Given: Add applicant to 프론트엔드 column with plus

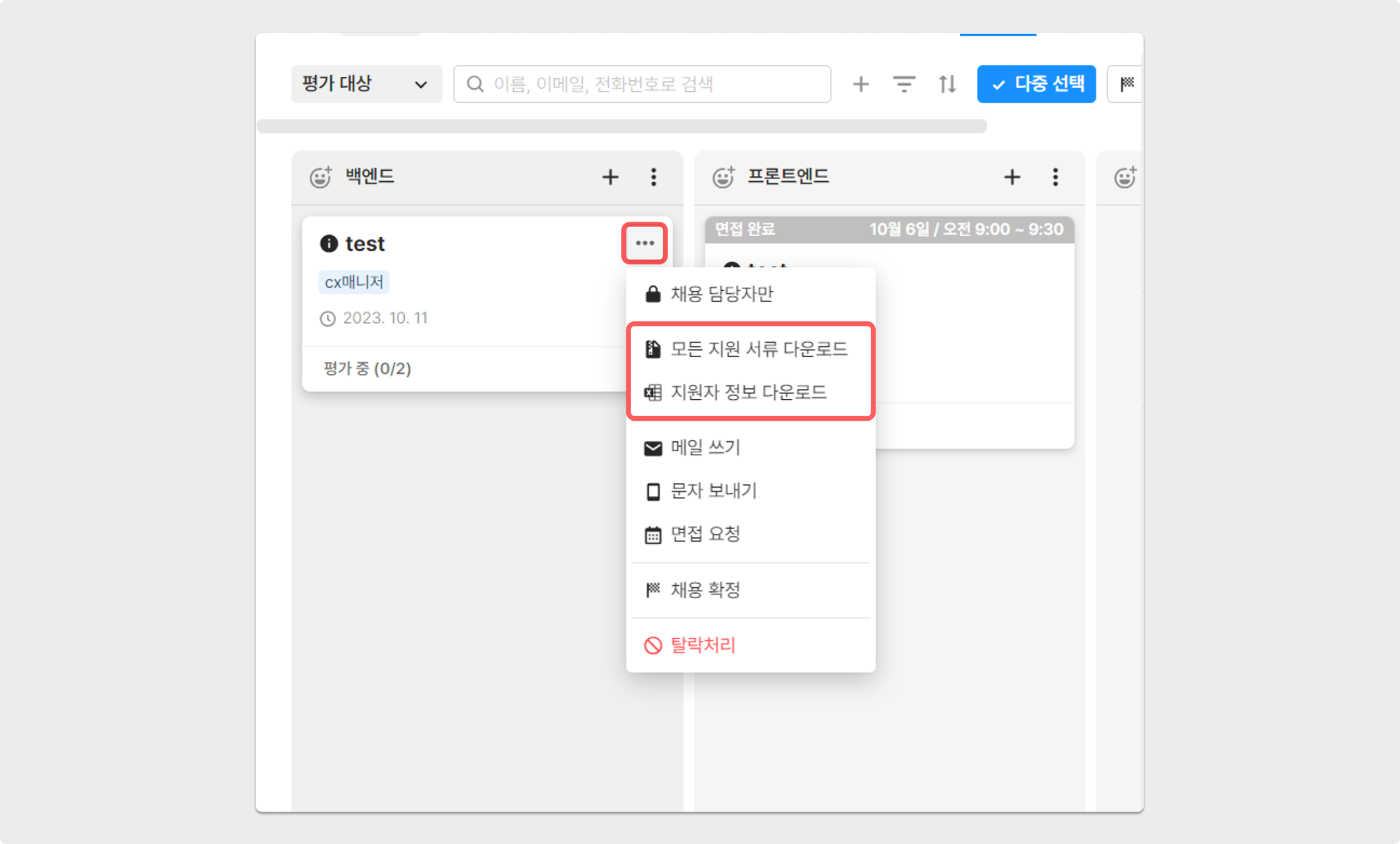Looking at the screenshot, I should pos(1012,177).
